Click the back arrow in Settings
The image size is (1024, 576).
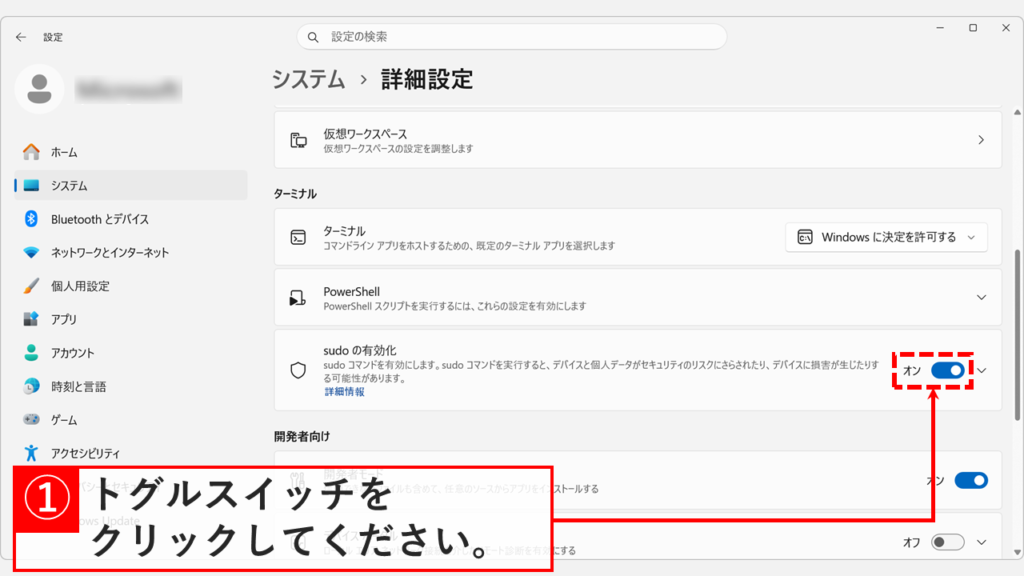pos(21,37)
